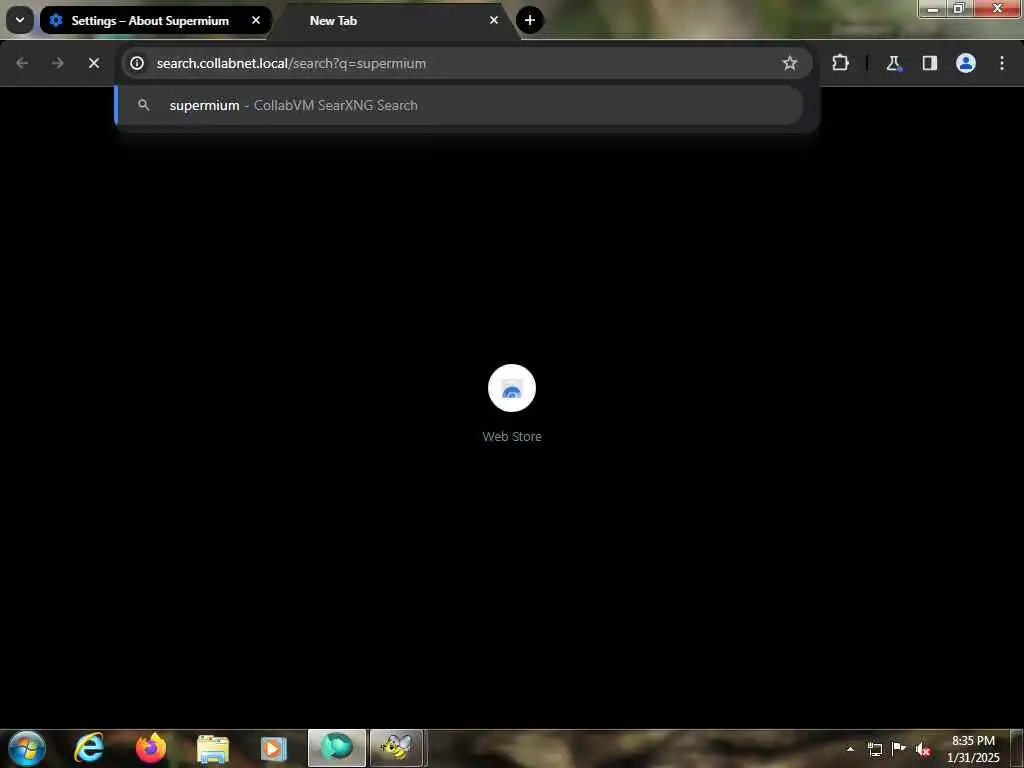This screenshot has width=1024, height=768.
Task: Open the Windows Start menu
Action: tap(26, 748)
